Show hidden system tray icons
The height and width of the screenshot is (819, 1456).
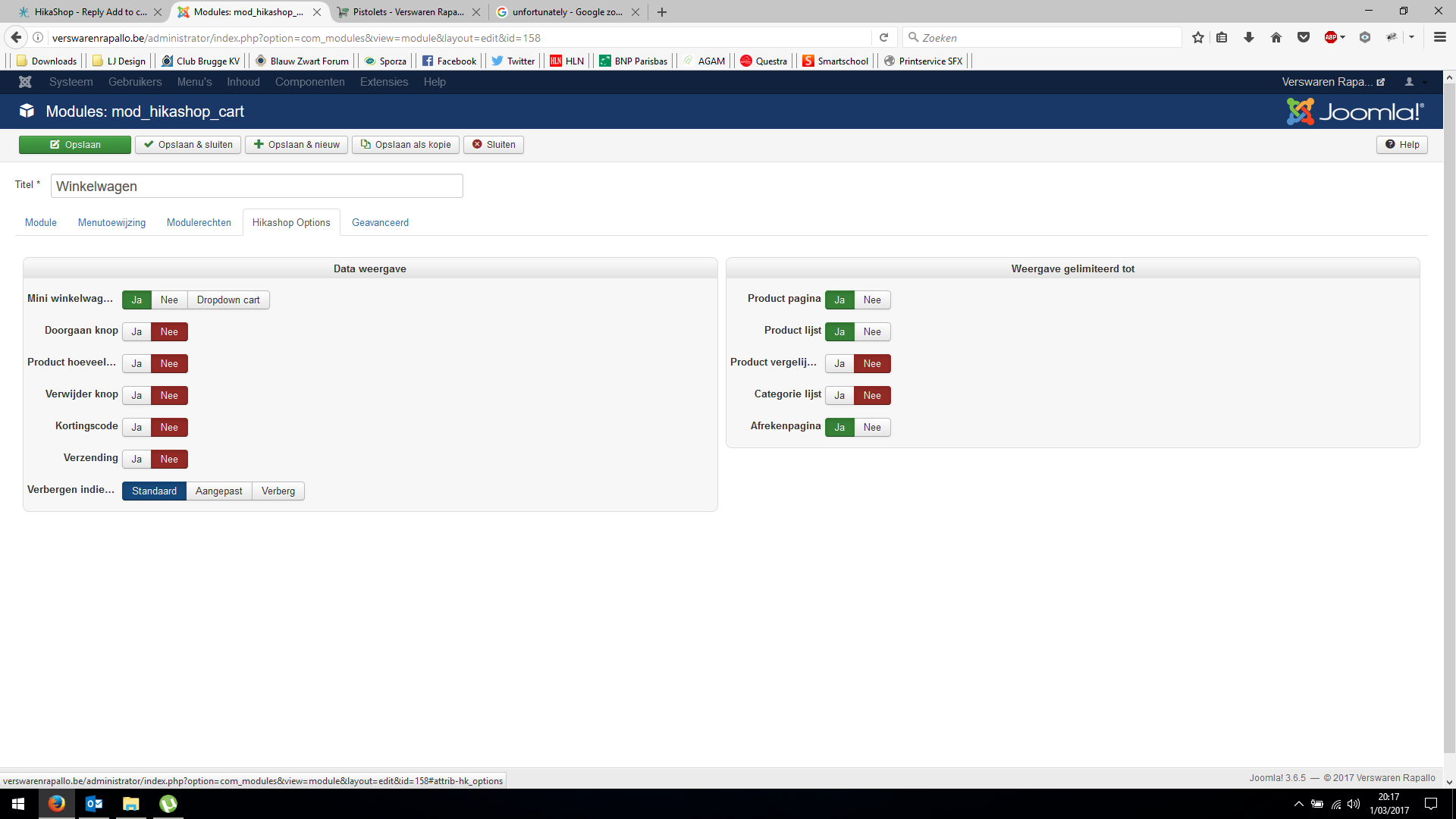coord(1299,804)
